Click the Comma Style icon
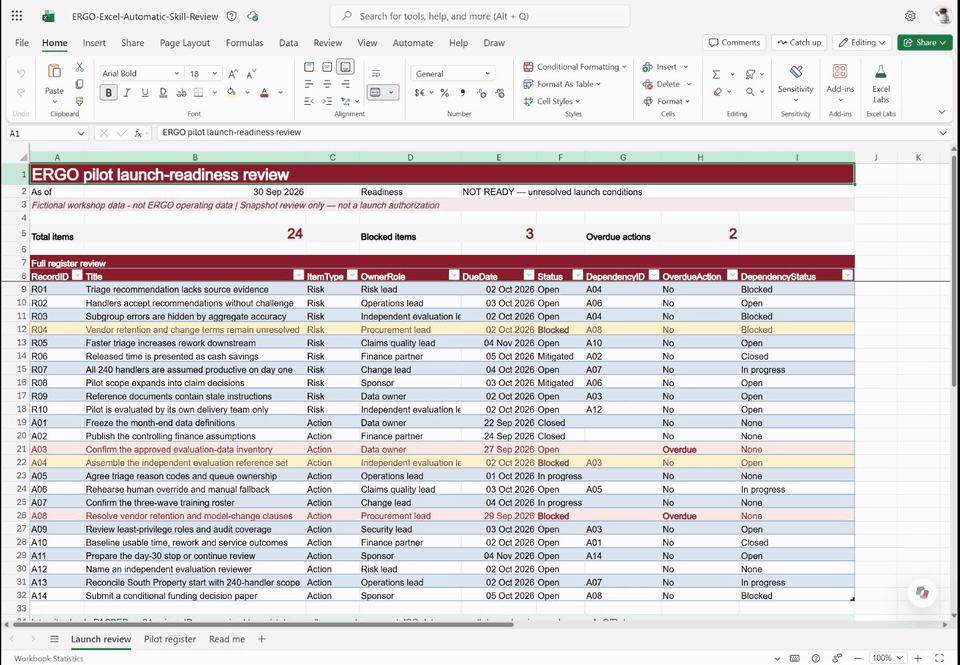 463,92
